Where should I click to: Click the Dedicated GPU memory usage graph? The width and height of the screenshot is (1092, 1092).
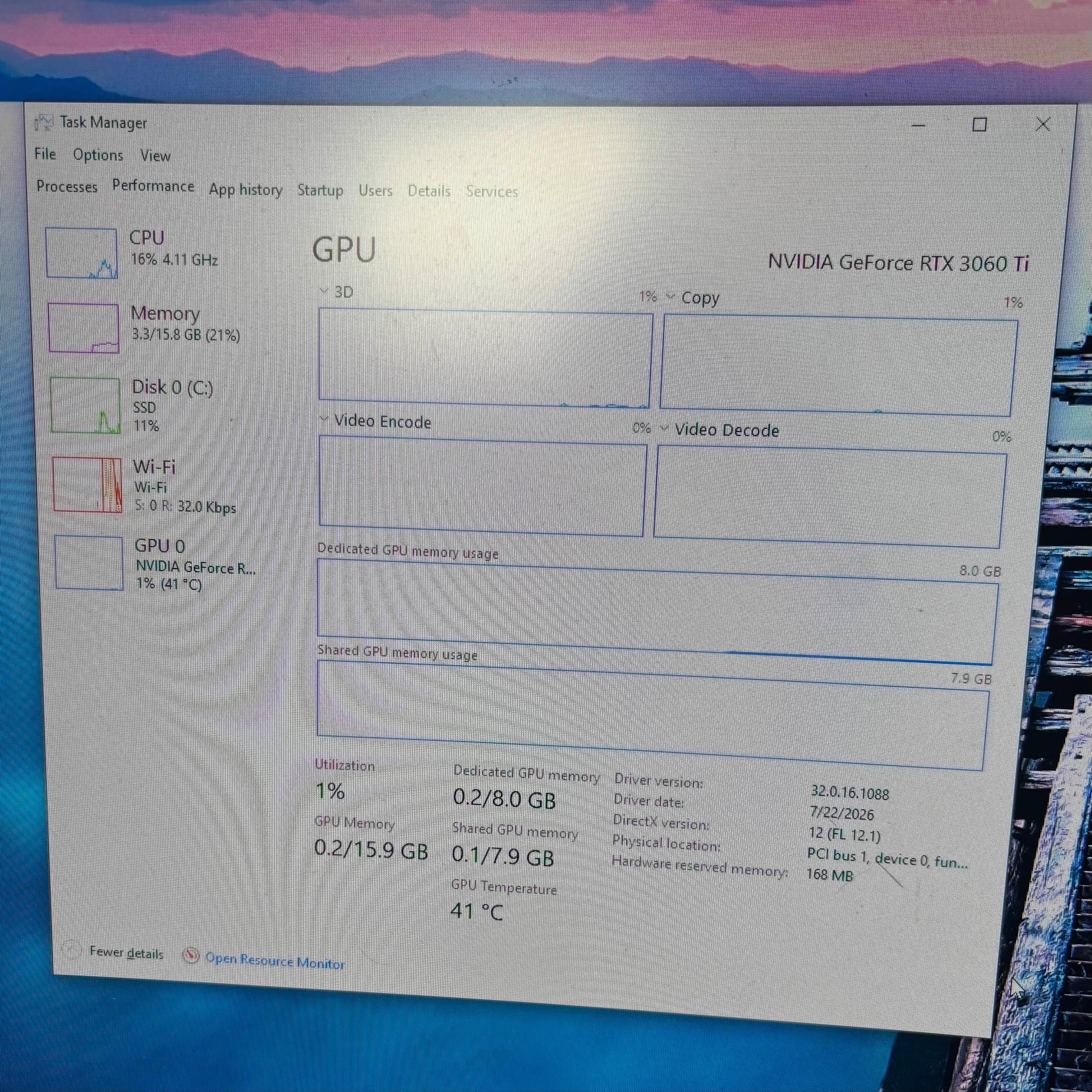pyautogui.click(x=657, y=612)
